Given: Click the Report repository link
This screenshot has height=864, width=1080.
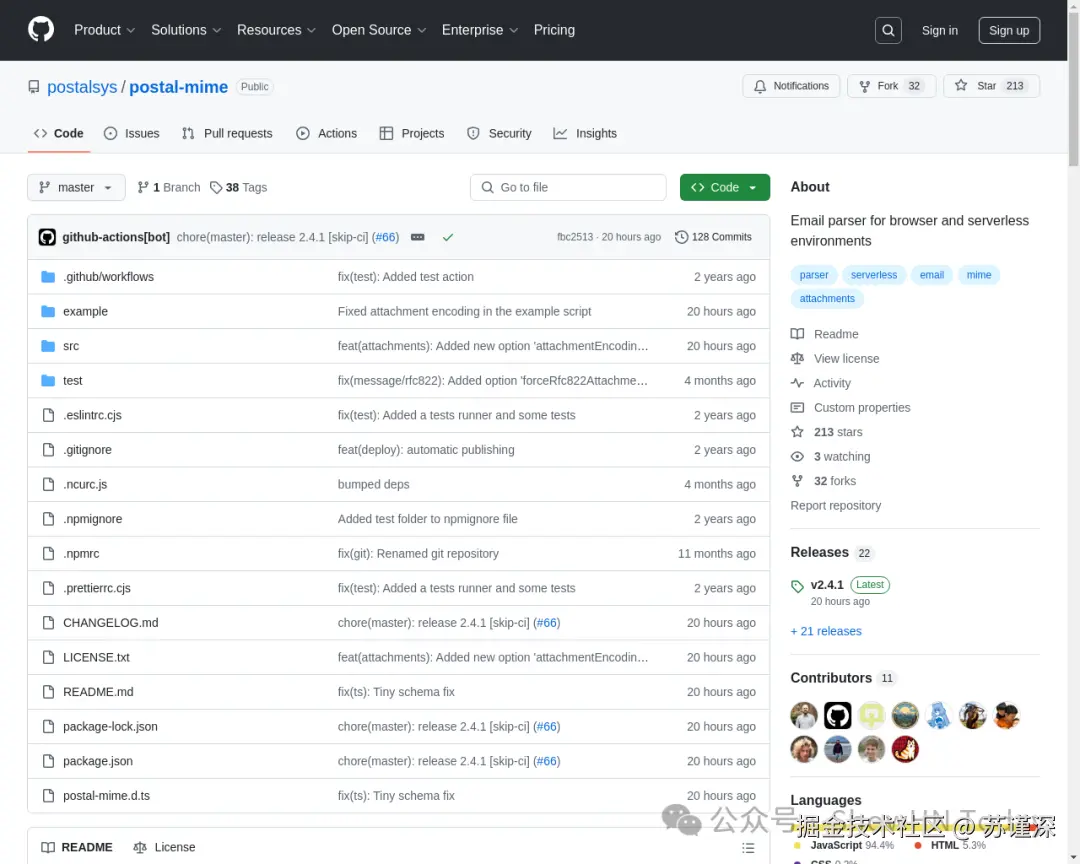Looking at the screenshot, I should tap(835, 506).
